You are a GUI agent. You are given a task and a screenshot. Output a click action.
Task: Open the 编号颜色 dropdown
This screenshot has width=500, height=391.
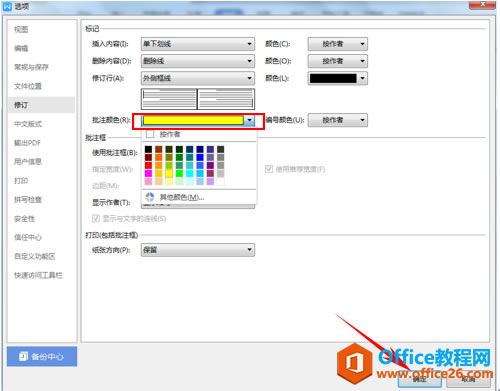click(x=338, y=120)
